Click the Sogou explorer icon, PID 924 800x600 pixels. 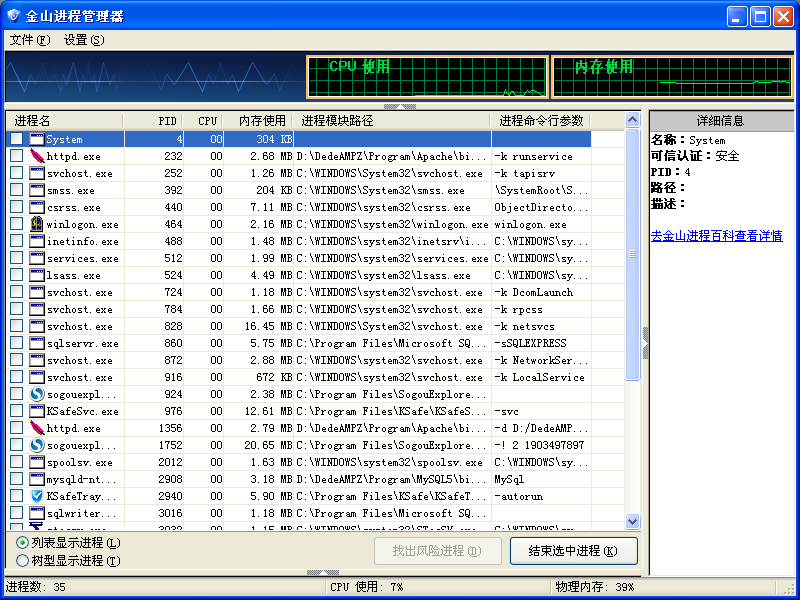37,394
